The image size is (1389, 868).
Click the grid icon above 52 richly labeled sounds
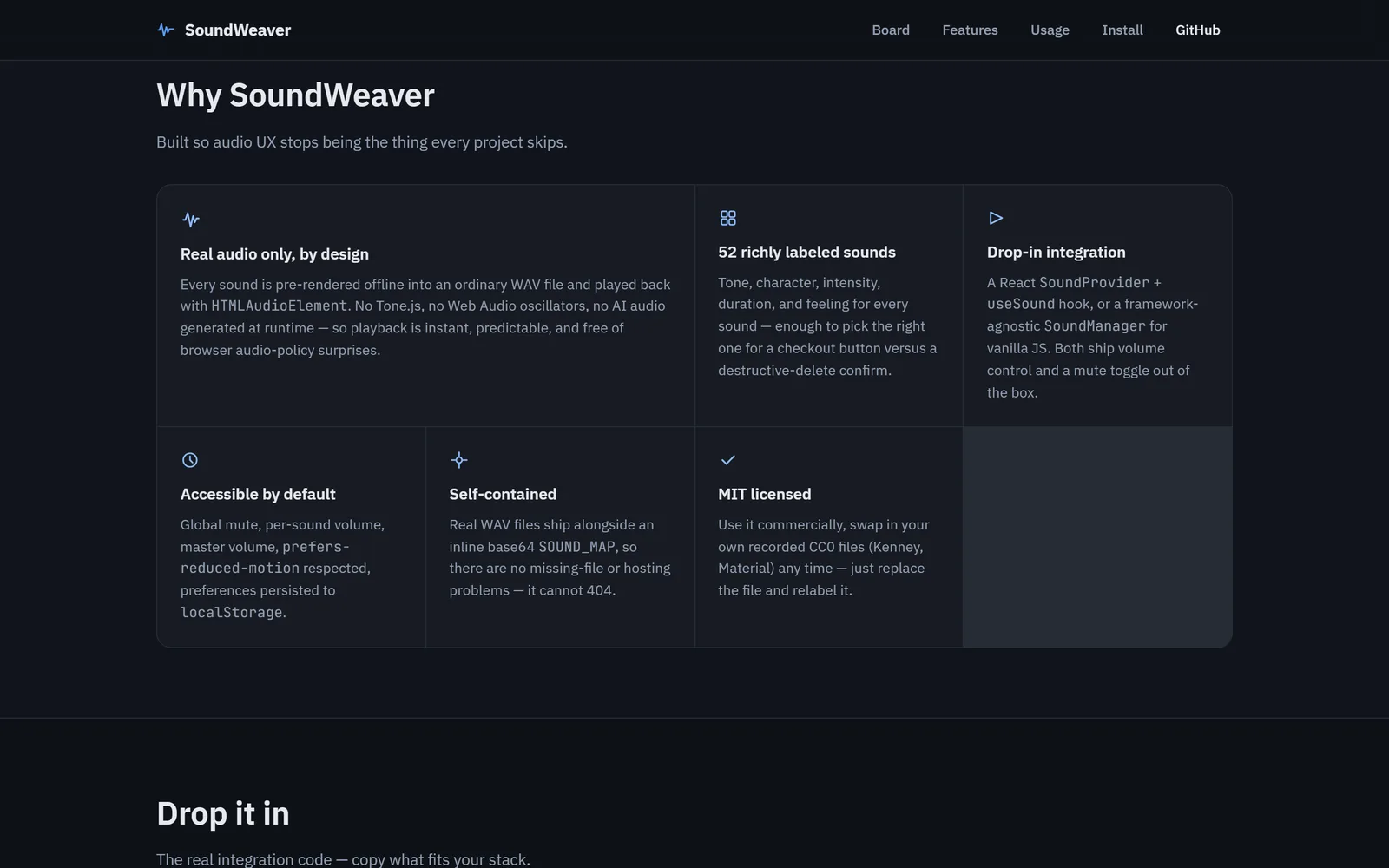coord(728,218)
